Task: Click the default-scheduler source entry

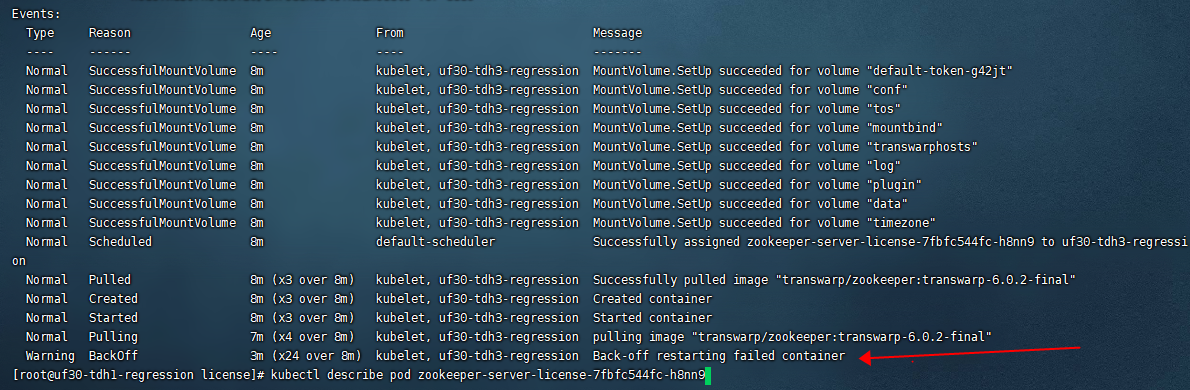Action: (436, 242)
